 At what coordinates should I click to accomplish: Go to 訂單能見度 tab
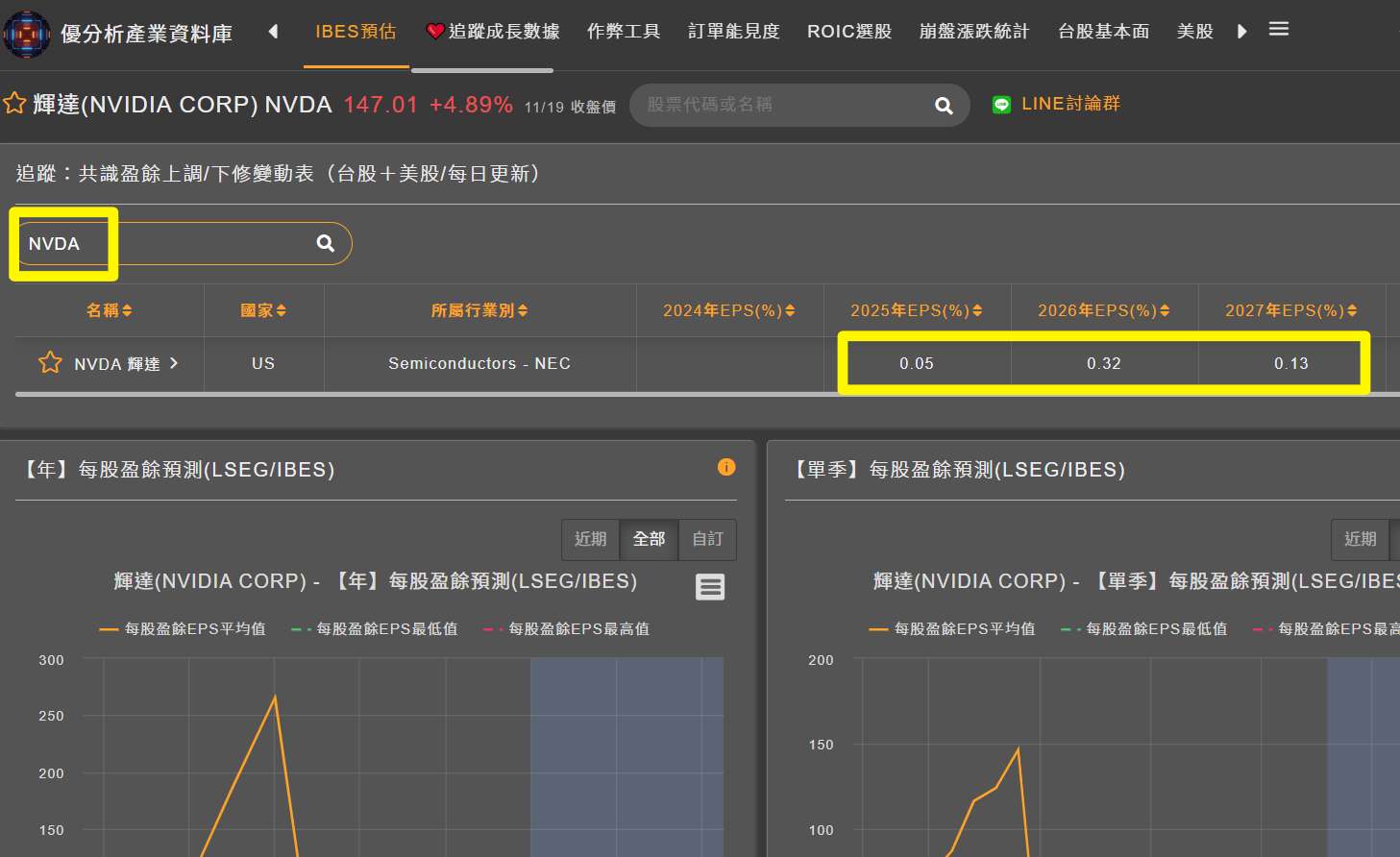(734, 32)
